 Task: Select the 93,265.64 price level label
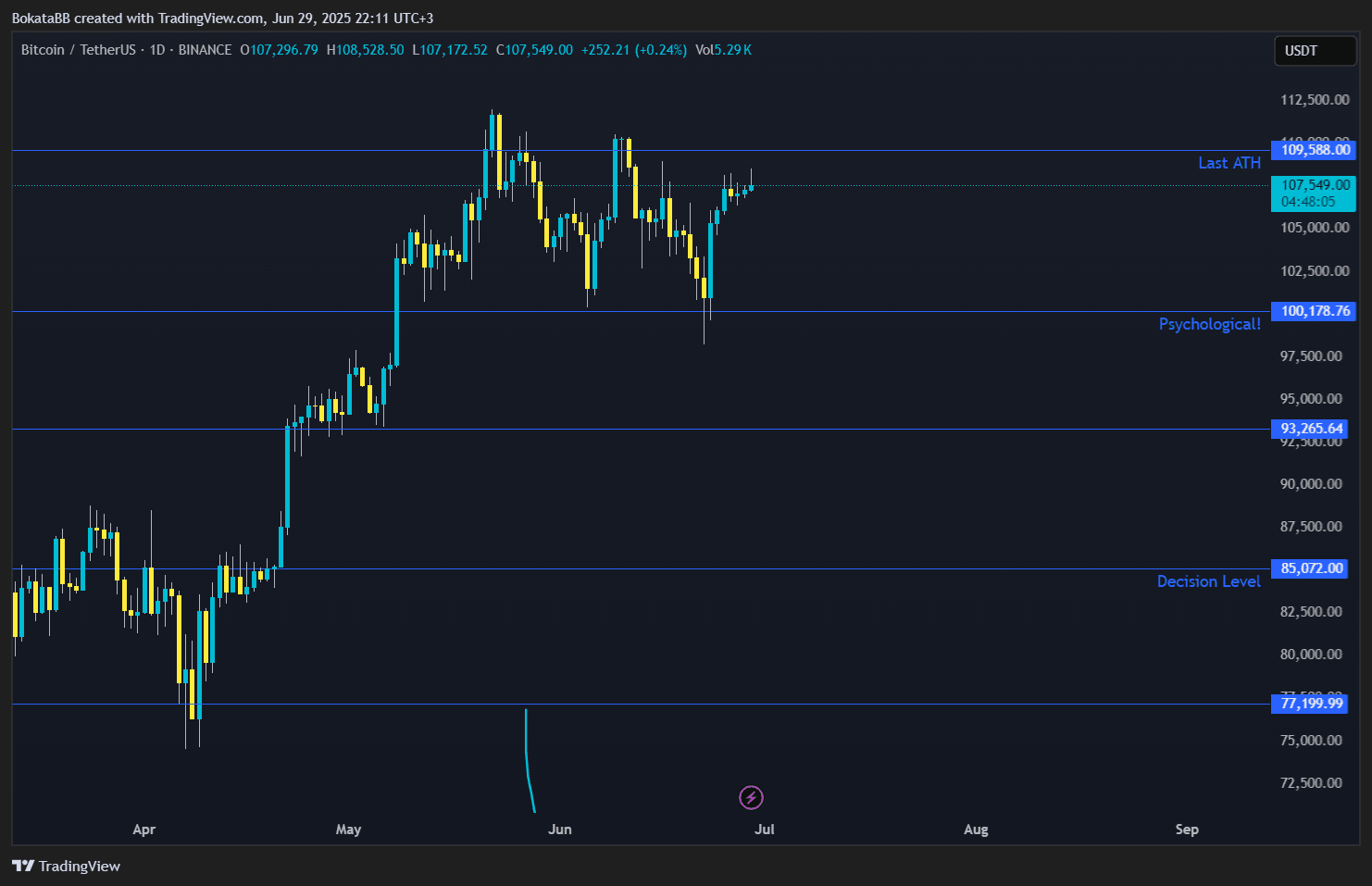pyautogui.click(x=1311, y=429)
